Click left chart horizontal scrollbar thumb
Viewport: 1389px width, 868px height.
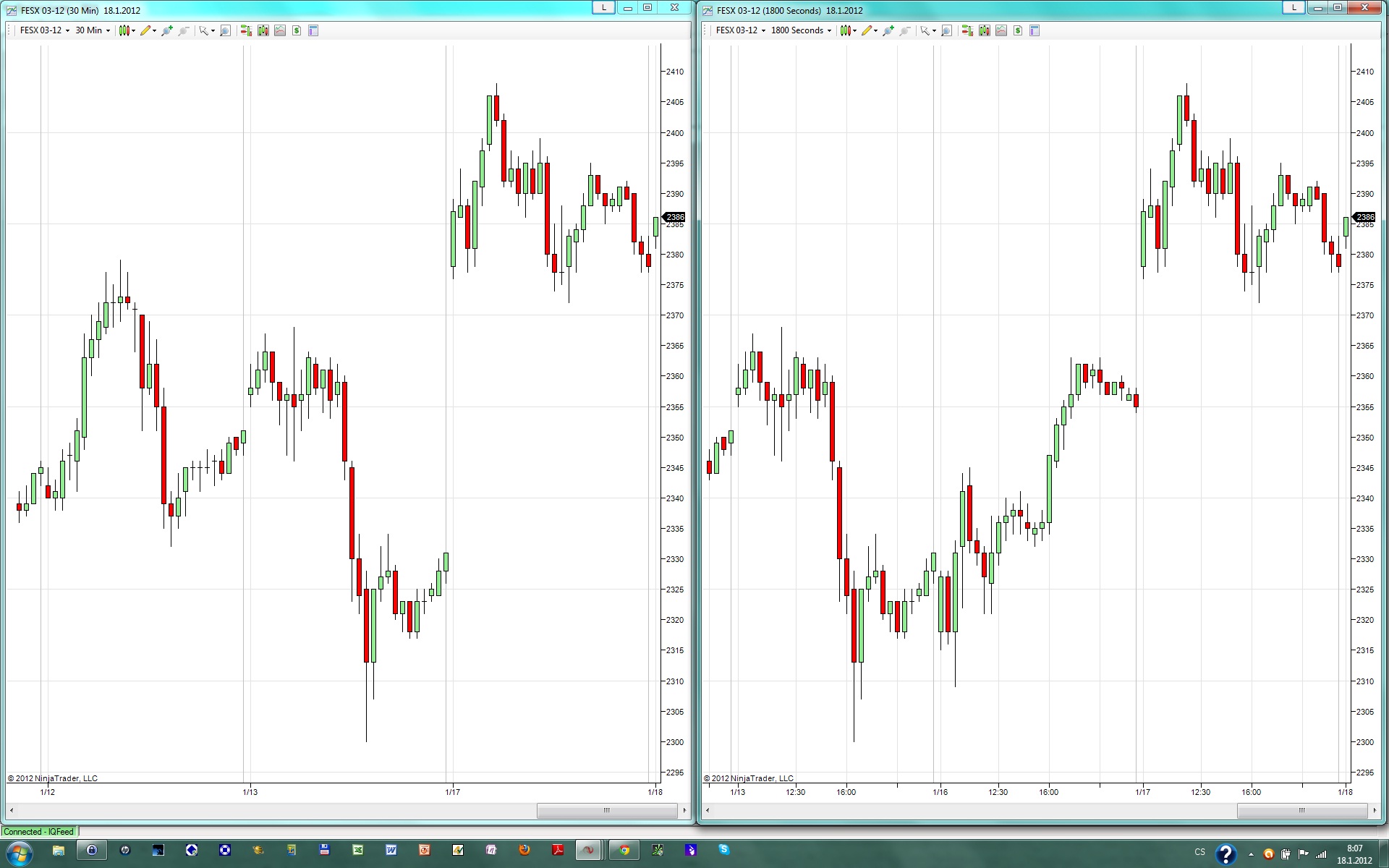point(606,810)
